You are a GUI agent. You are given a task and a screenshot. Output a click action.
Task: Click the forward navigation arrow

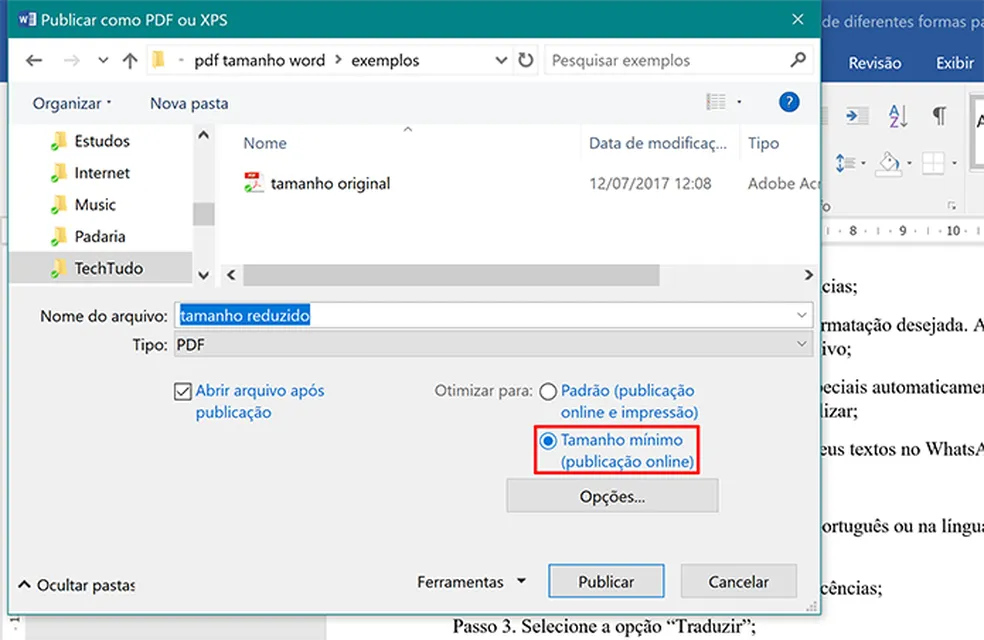pyautogui.click(x=72, y=60)
